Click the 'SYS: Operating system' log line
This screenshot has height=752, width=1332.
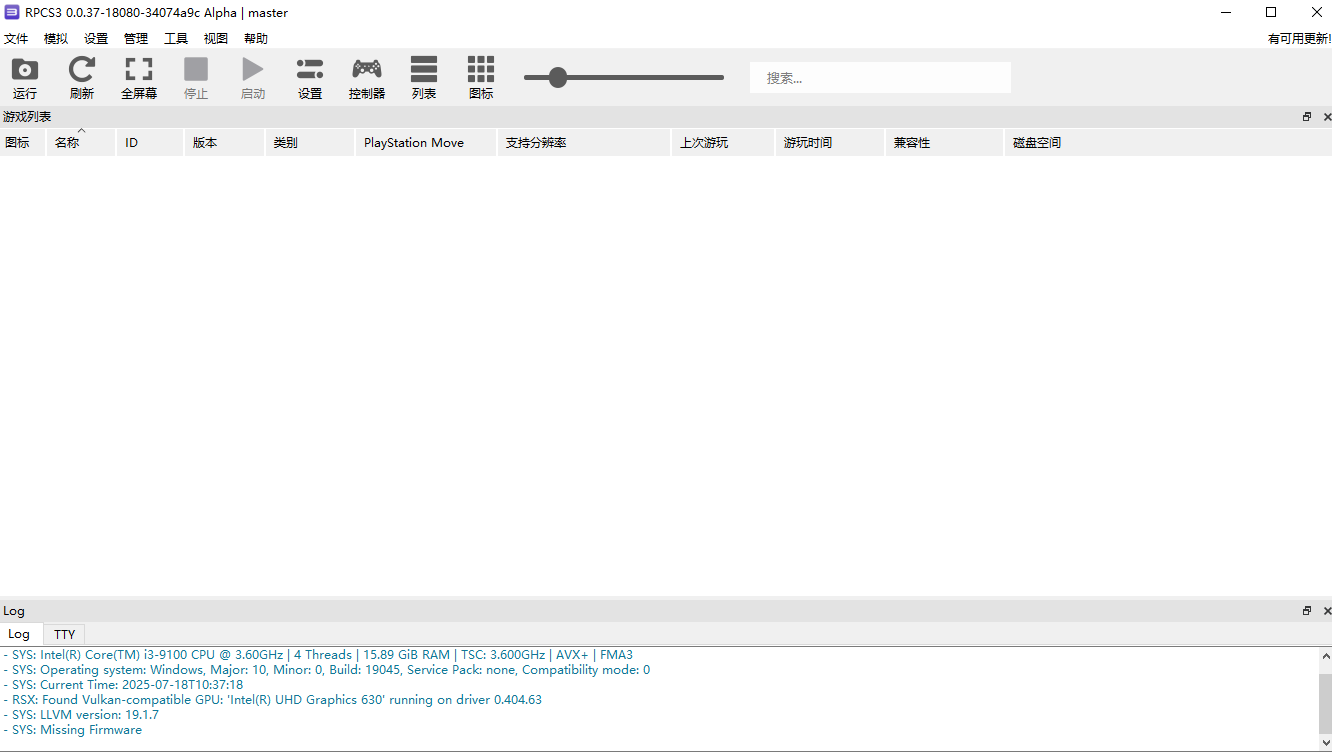(x=327, y=670)
